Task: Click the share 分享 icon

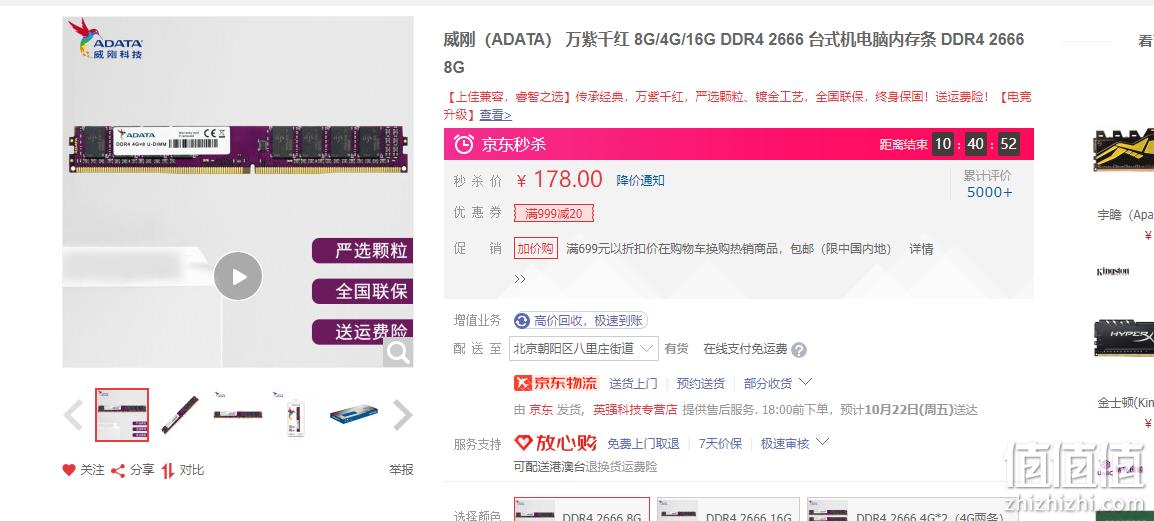Action: (118, 470)
